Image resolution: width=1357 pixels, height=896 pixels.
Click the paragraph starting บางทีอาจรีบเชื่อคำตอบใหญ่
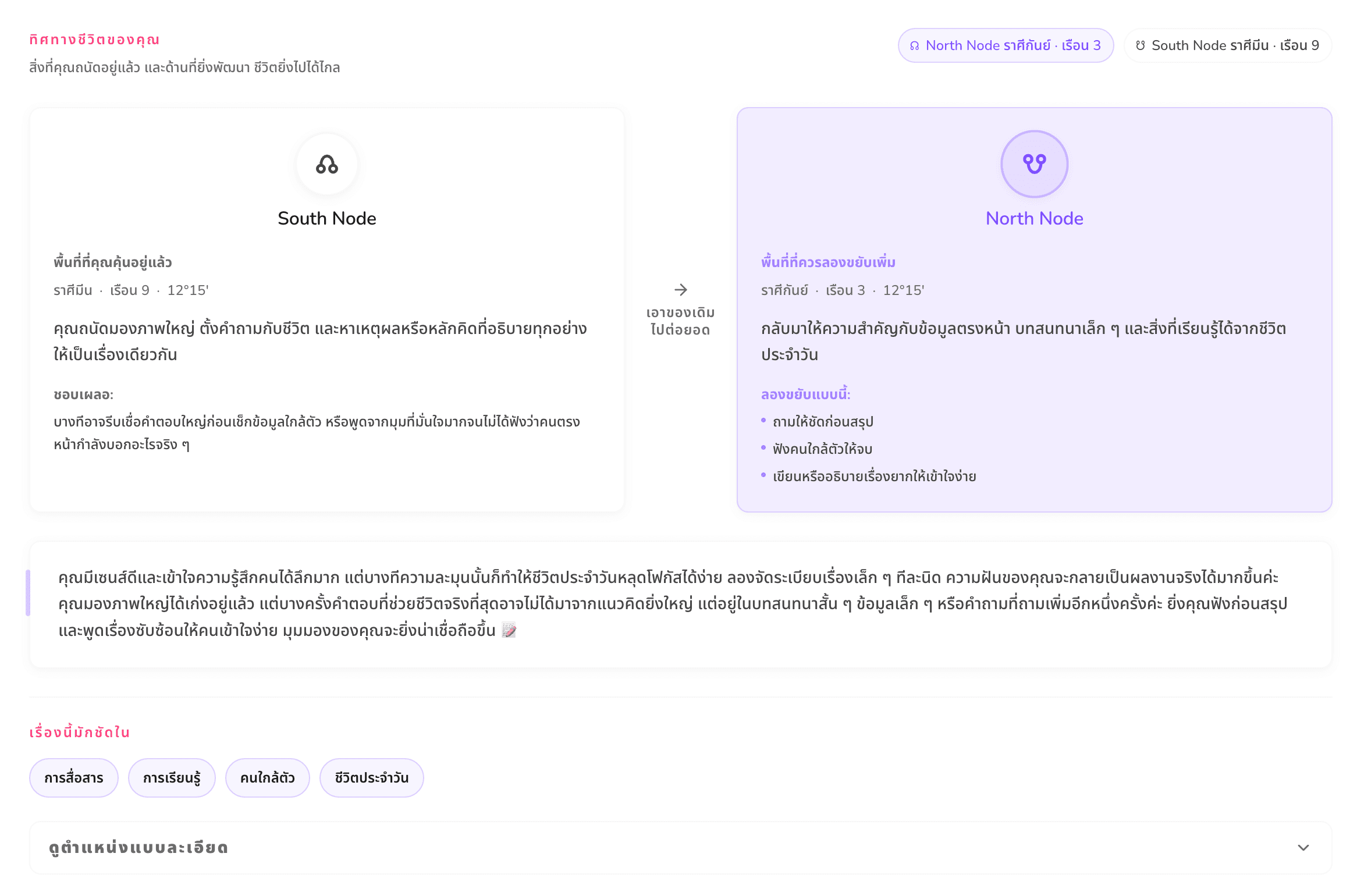tap(317, 433)
